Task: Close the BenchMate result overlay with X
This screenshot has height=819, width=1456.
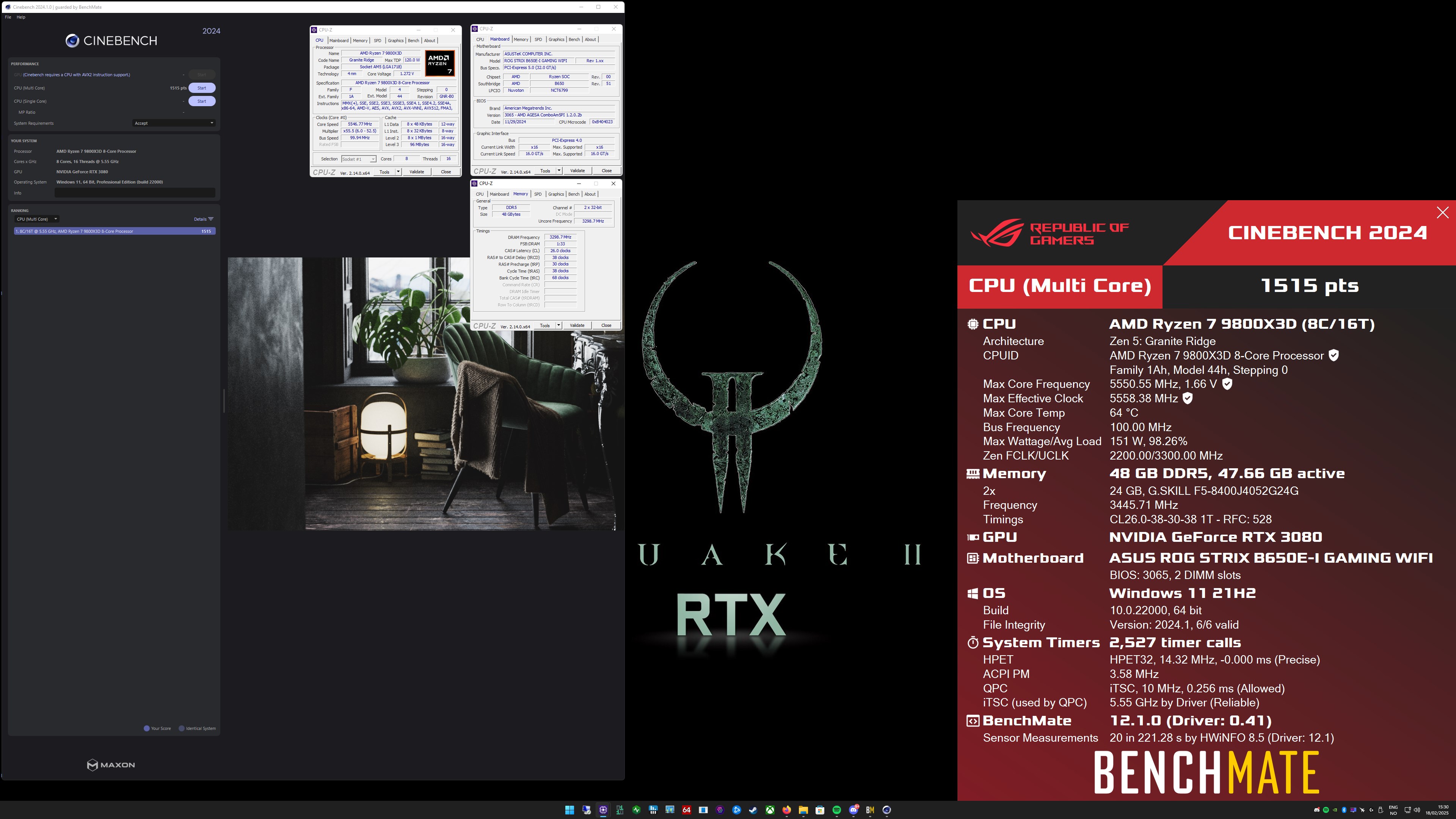Action: 1442,212
